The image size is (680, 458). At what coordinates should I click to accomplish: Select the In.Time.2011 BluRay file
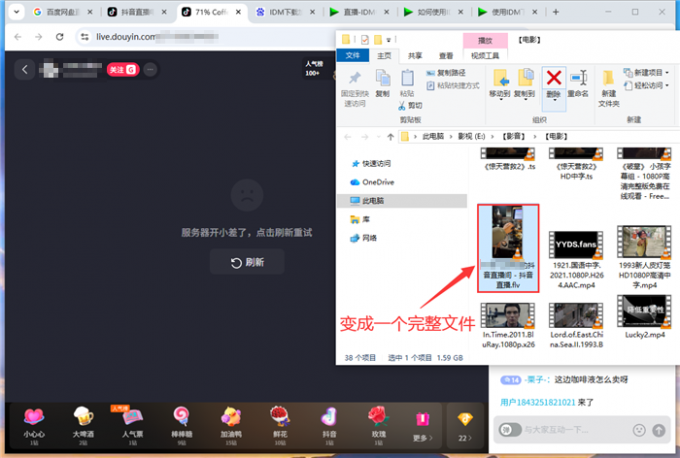[x=508, y=325]
